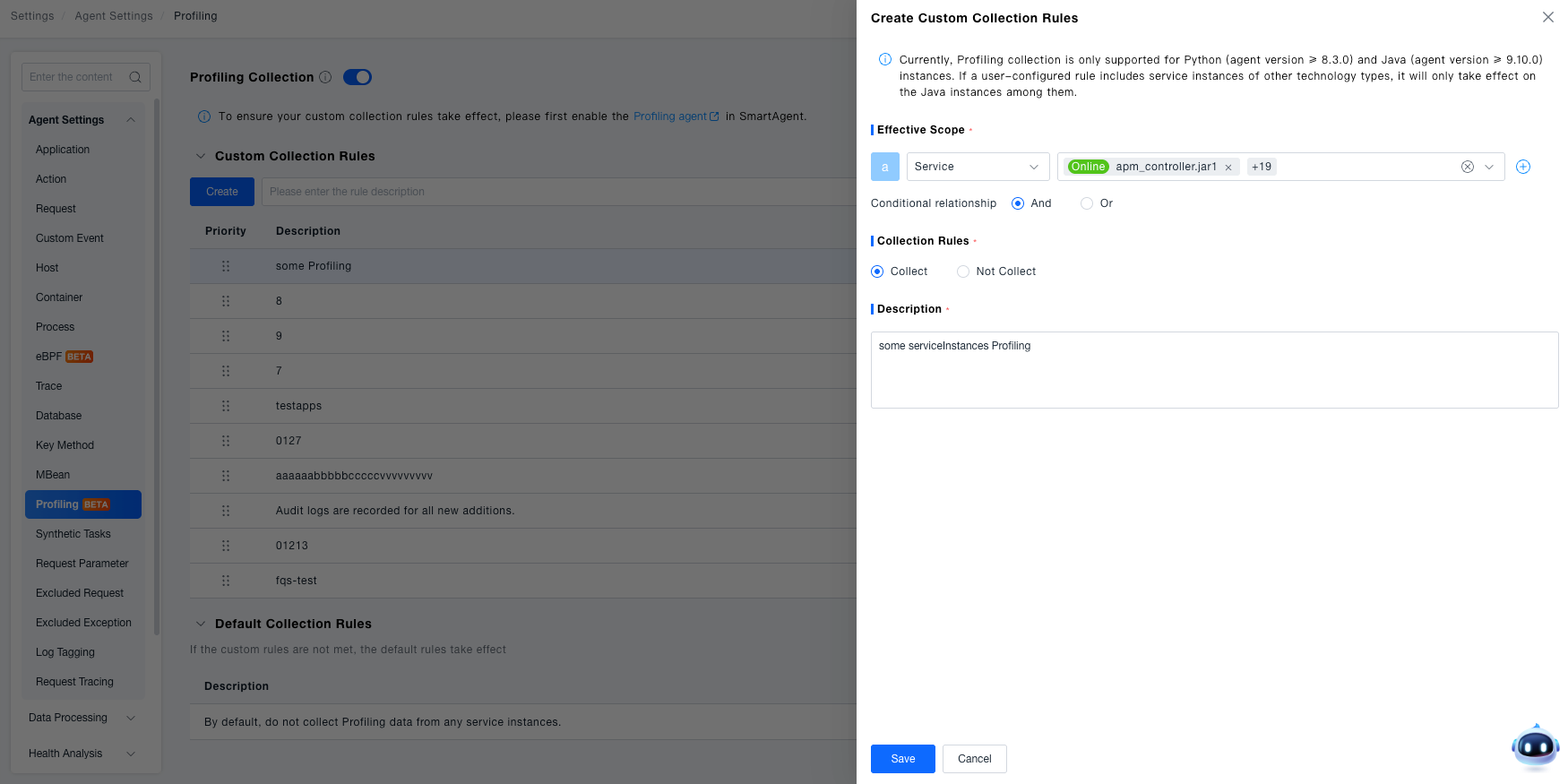The width and height of the screenshot is (1568, 784).
Task: Grab the drag handle for rule 9
Action: (226, 336)
